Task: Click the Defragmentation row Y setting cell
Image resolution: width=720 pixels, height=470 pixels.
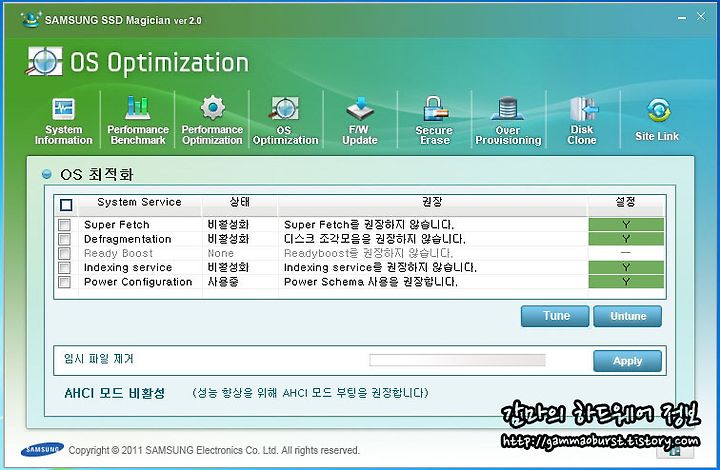Action: (626, 239)
